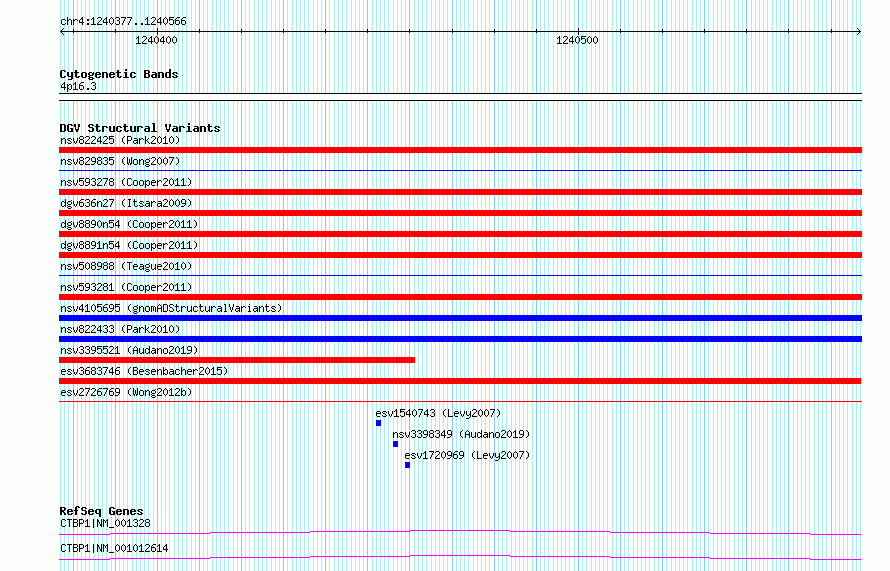Image resolution: width=890 pixels, height=571 pixels.
Task: Click the red bar beneath dgv636n27
Action: (460, 213)
